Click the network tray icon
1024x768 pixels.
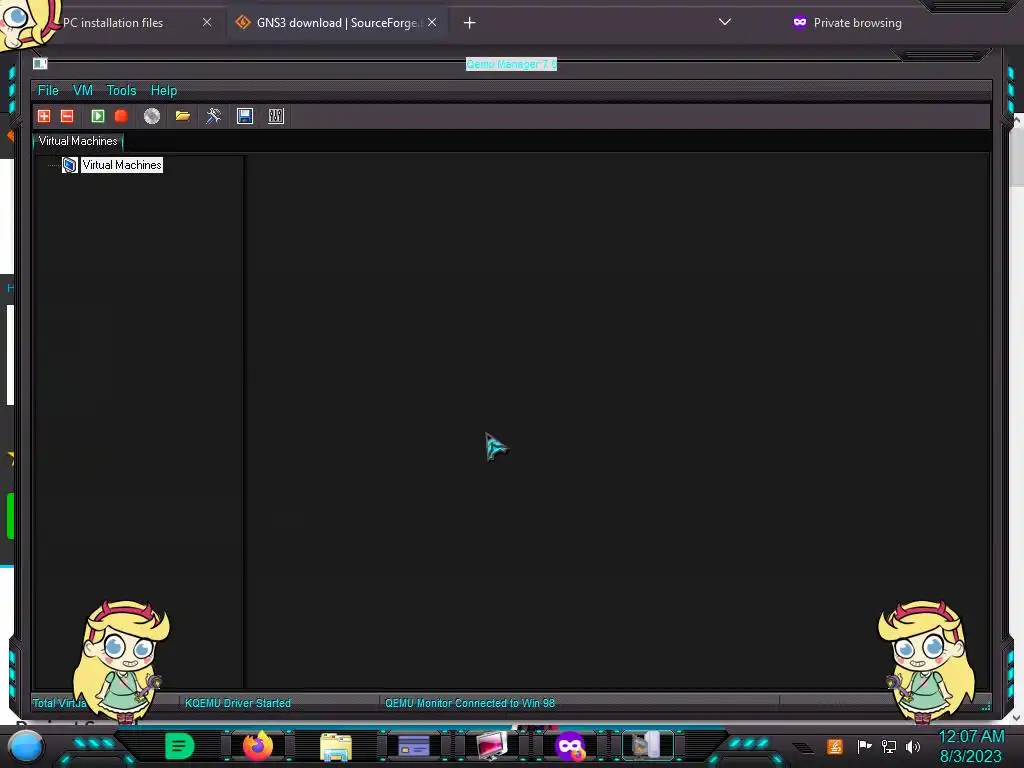(x=889, y=746)
